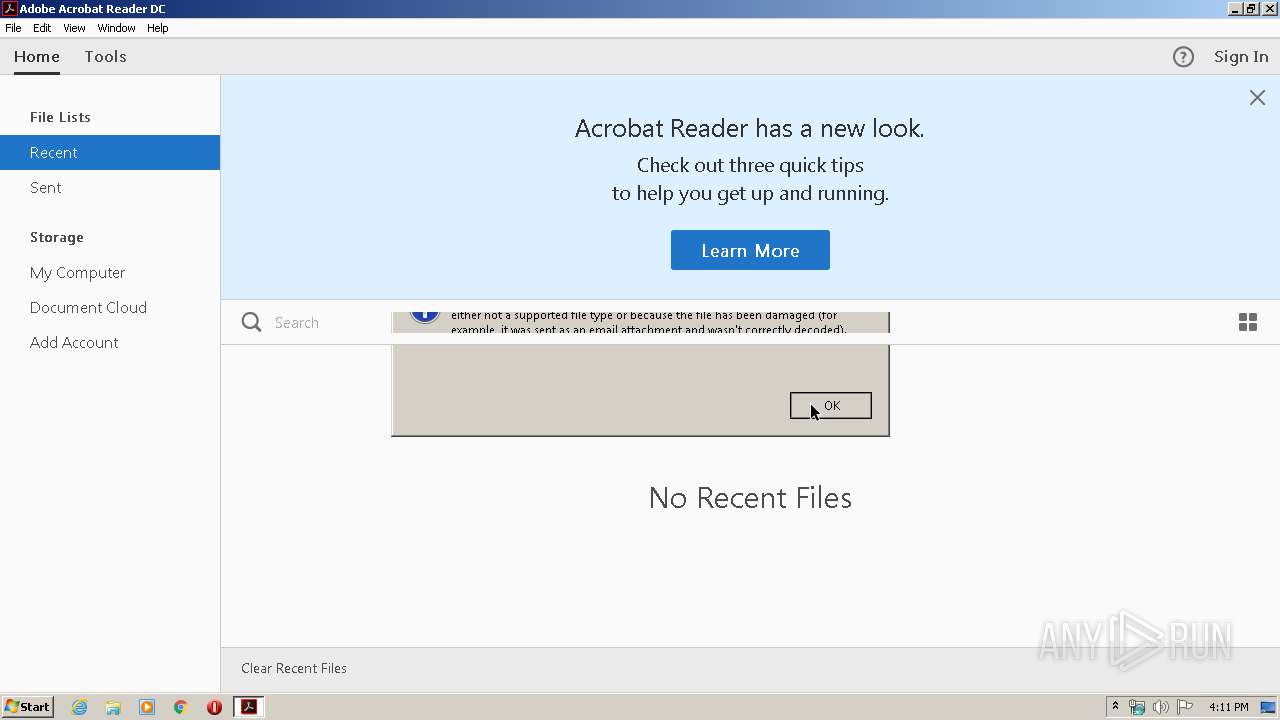Confirm the error dialog with OK
This screenshot has height=720, width=1280.
click(x=831, y=405)
